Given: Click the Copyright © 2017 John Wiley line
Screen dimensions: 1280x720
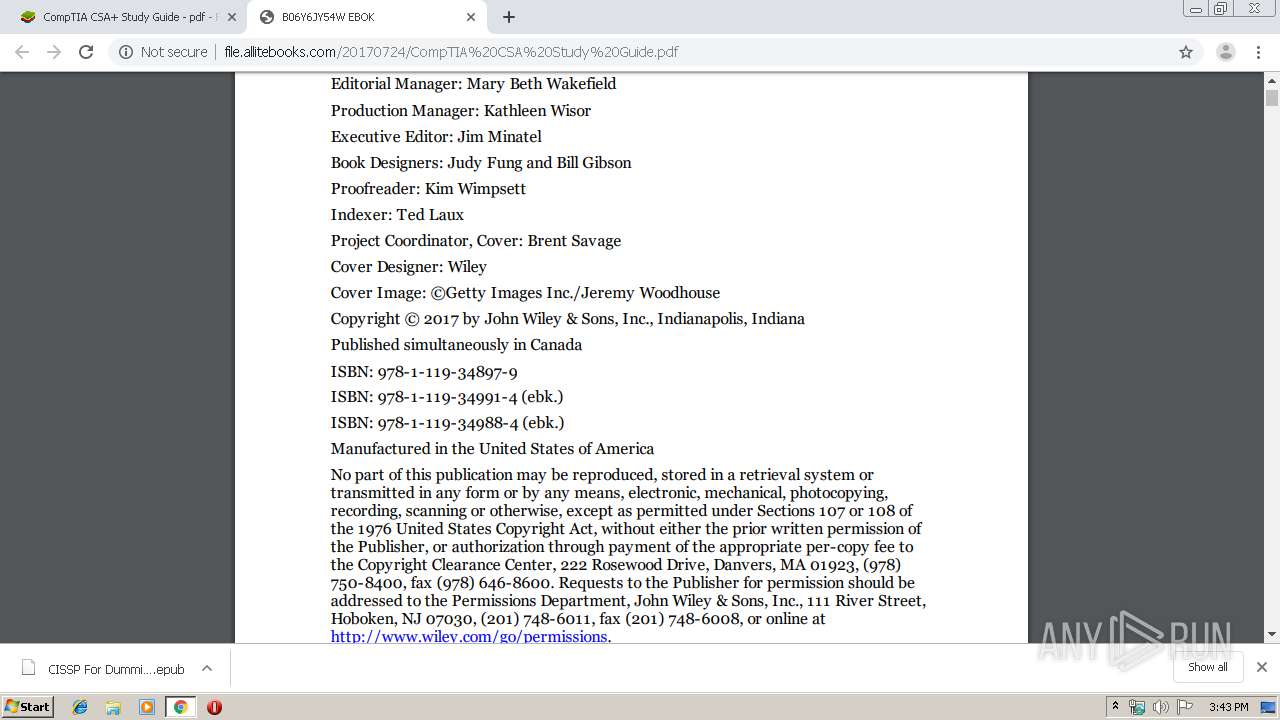Looking at the screenshot, I should 568,319.
